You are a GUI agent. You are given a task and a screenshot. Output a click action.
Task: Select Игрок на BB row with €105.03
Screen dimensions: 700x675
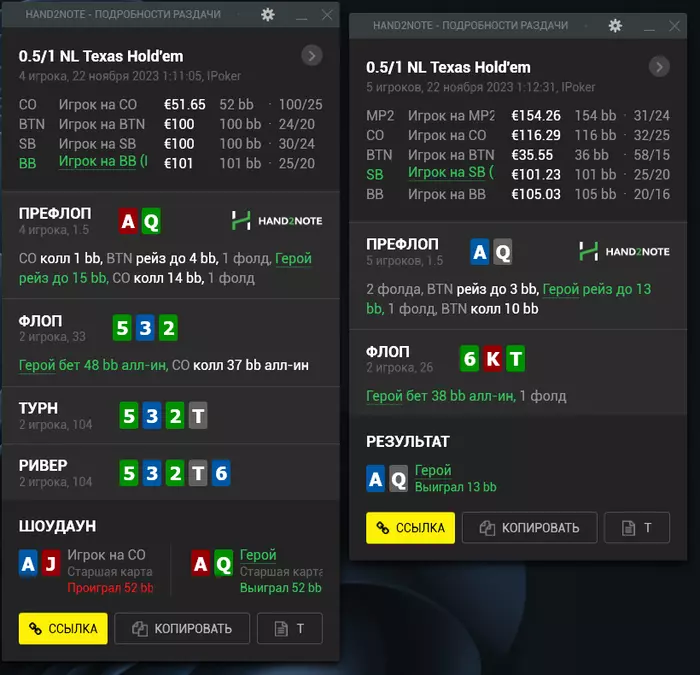point(518,194)
